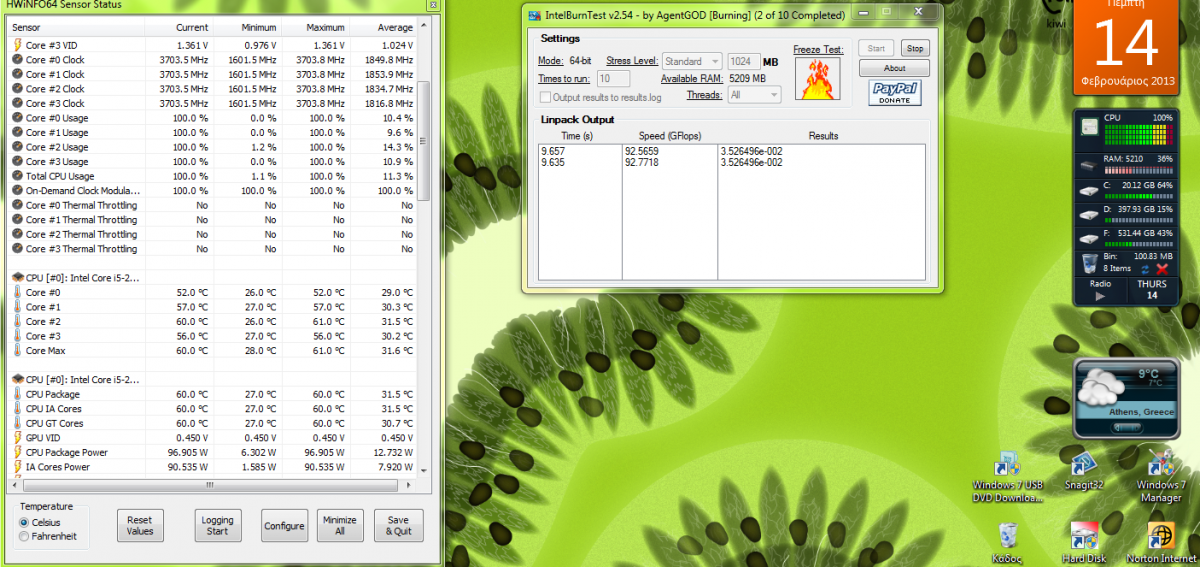Click the Current column header
Screen dimensions: 1200x567
tap(178, 28)
